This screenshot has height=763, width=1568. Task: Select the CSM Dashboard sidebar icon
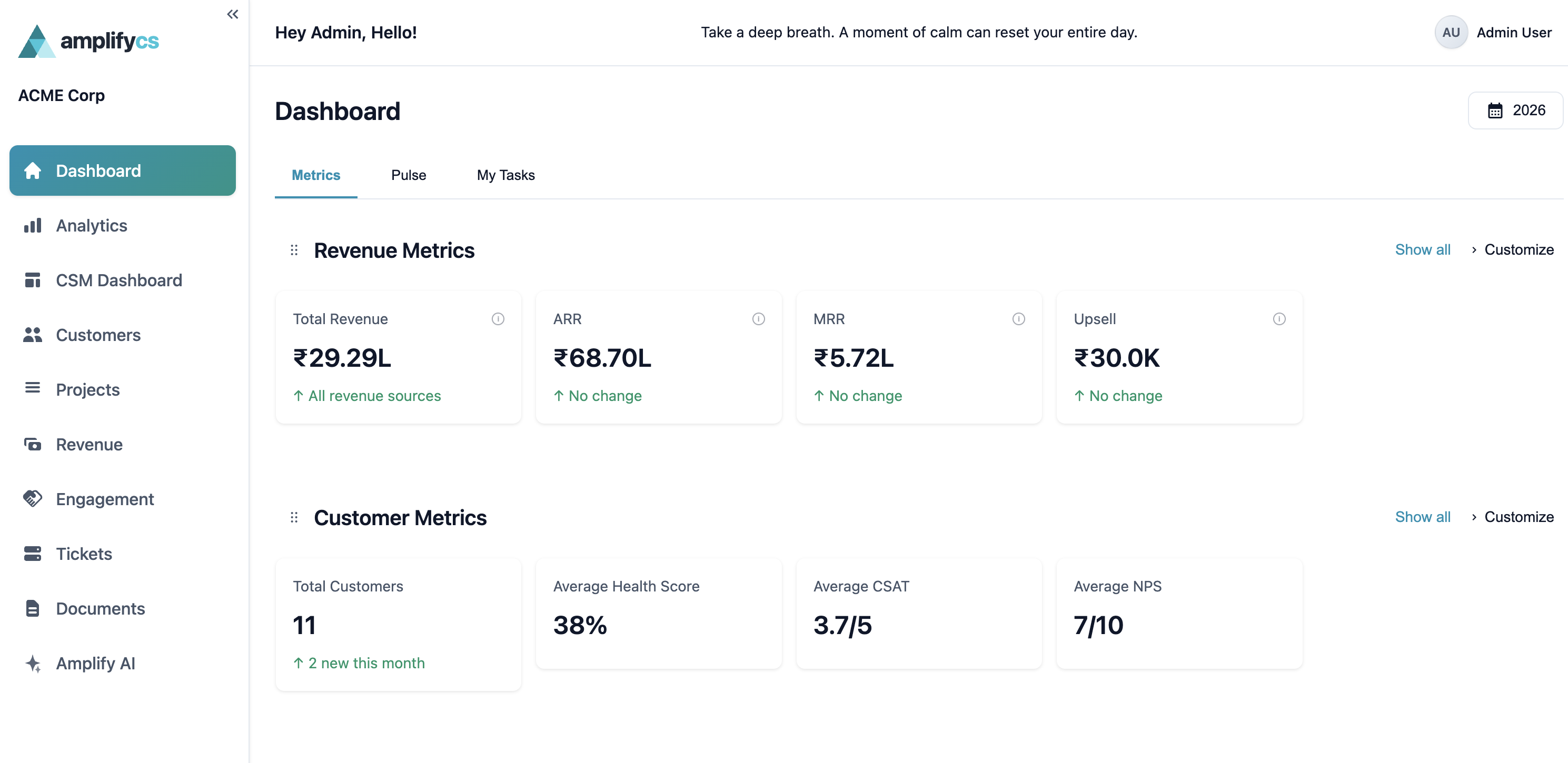[33, 280]
